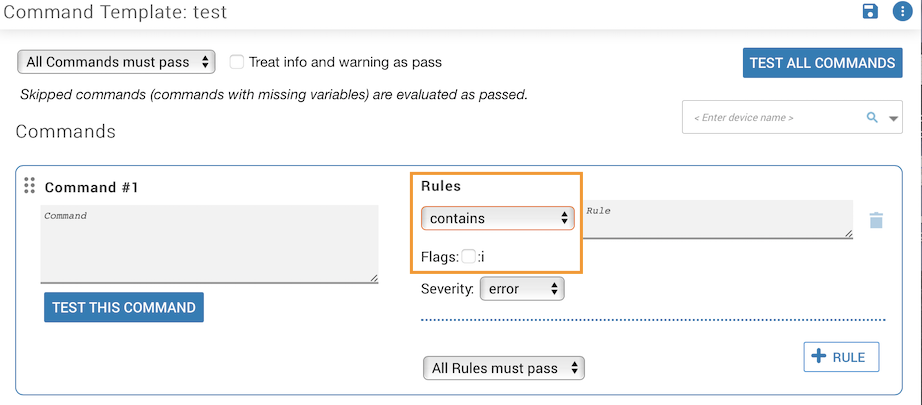
Task: Open the All Rules must pass dropdown
Action: (x=503, y=368)
